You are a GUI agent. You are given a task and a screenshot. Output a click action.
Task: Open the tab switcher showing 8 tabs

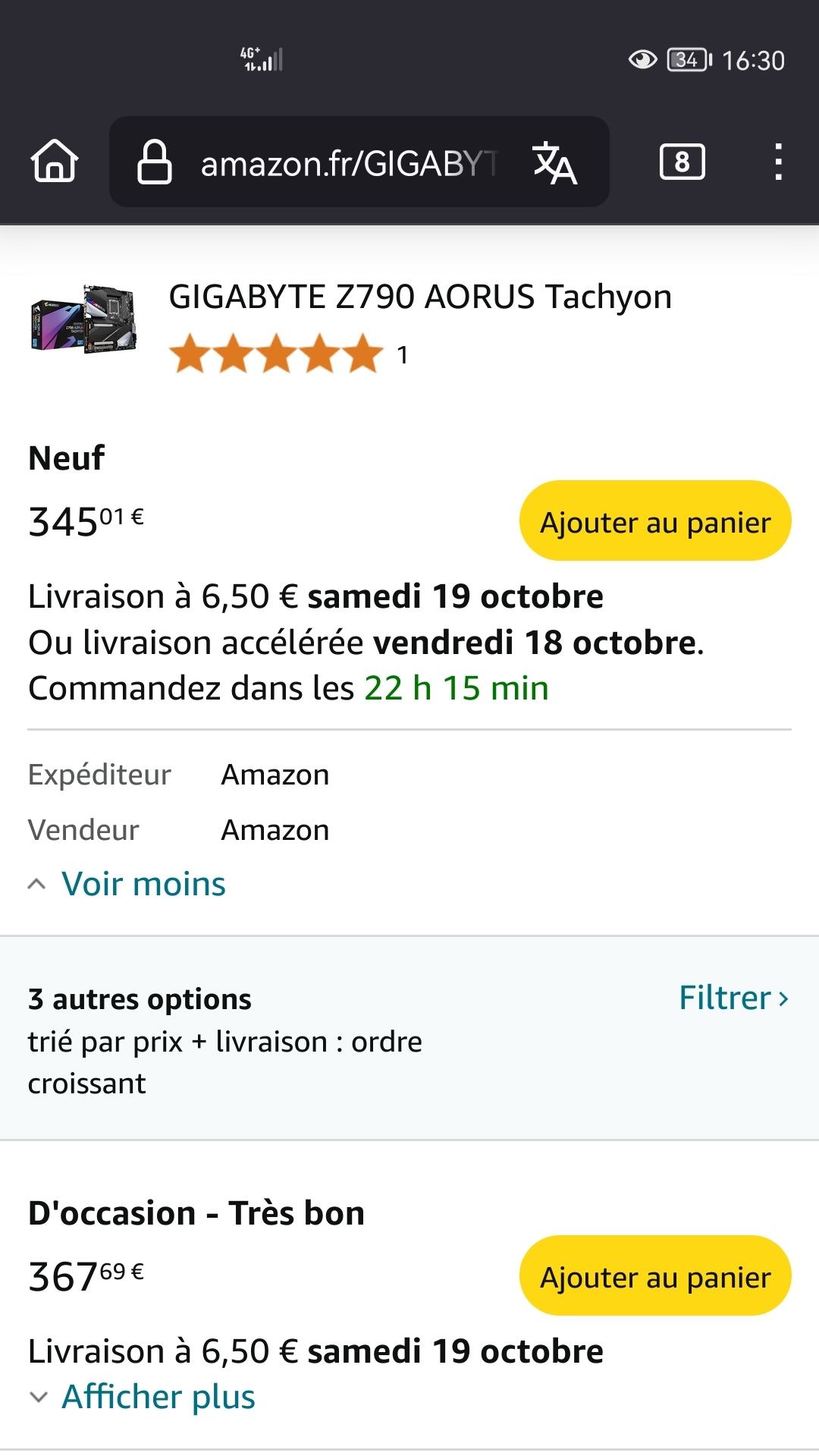point(682,162)
